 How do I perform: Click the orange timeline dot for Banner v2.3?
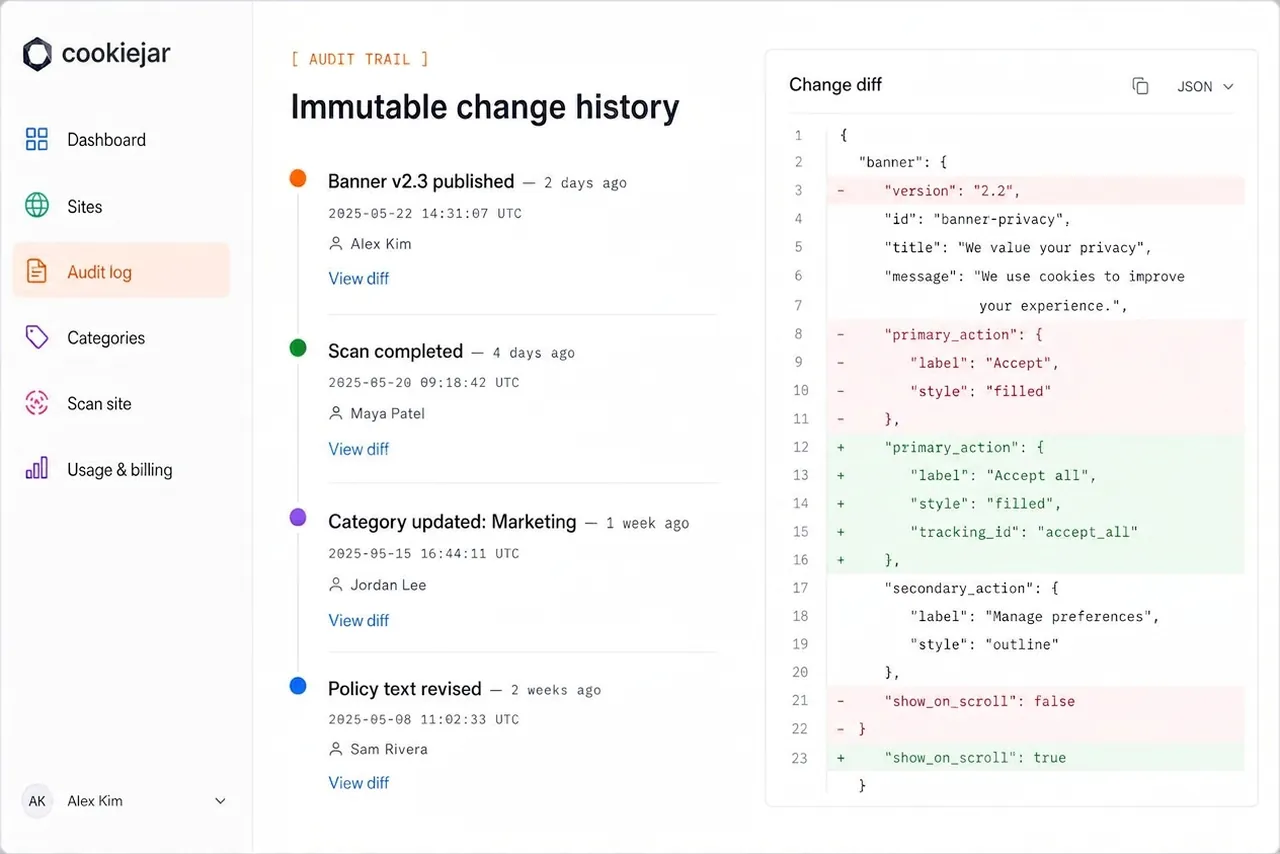297,179
